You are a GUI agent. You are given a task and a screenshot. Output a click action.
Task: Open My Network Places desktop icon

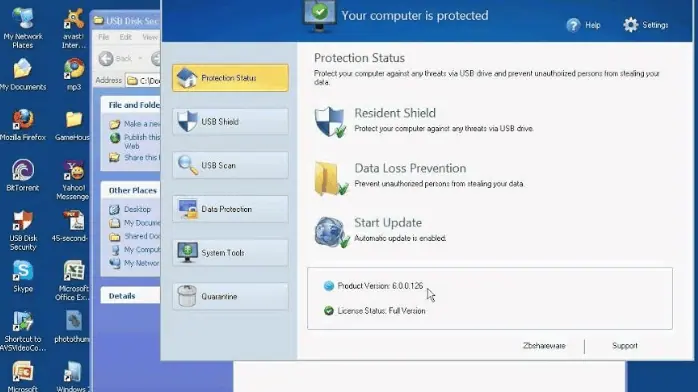pyautogui.click(x=23, y=28)
